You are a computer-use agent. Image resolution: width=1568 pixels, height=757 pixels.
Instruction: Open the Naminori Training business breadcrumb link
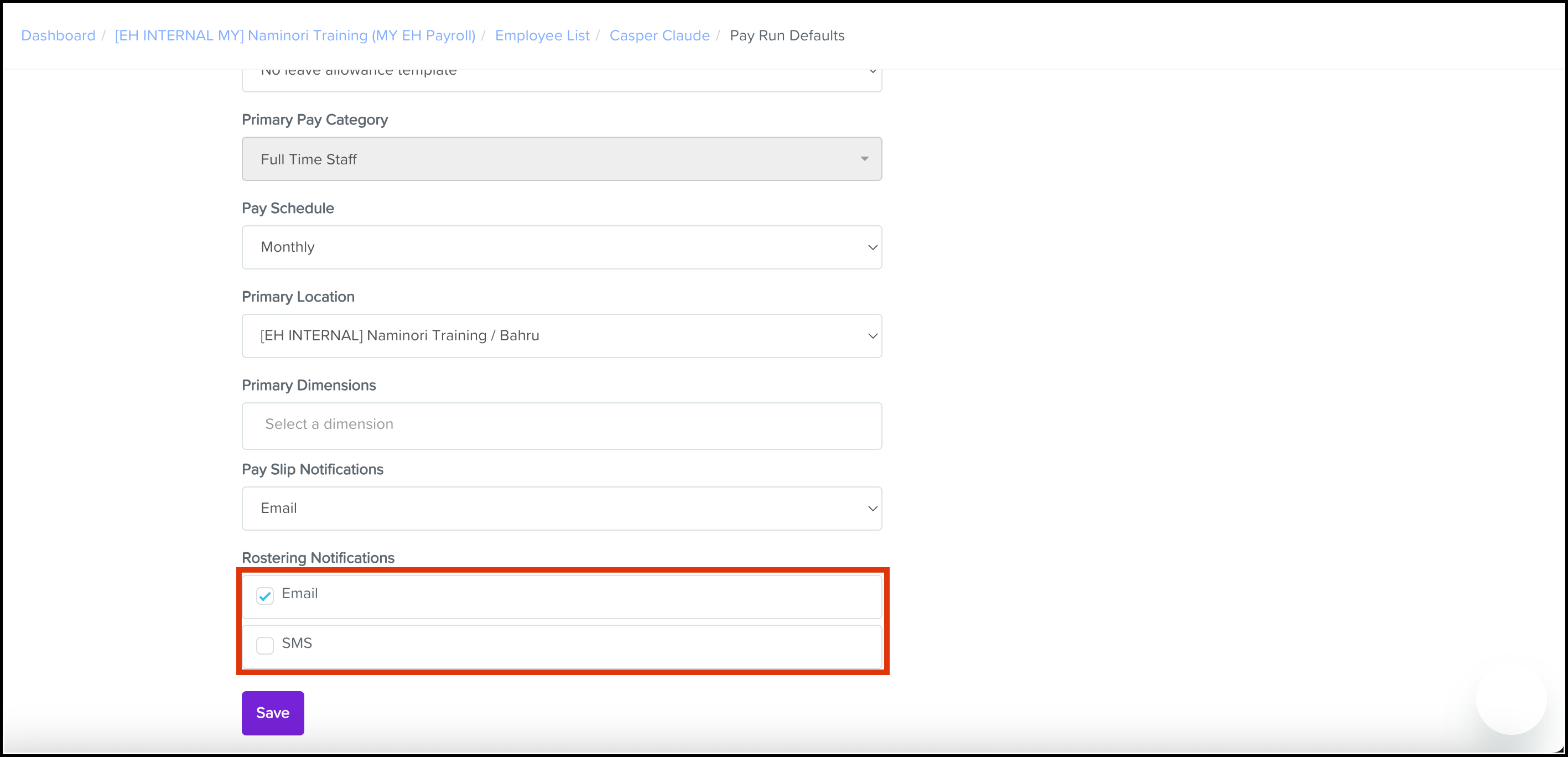[294, 35]
